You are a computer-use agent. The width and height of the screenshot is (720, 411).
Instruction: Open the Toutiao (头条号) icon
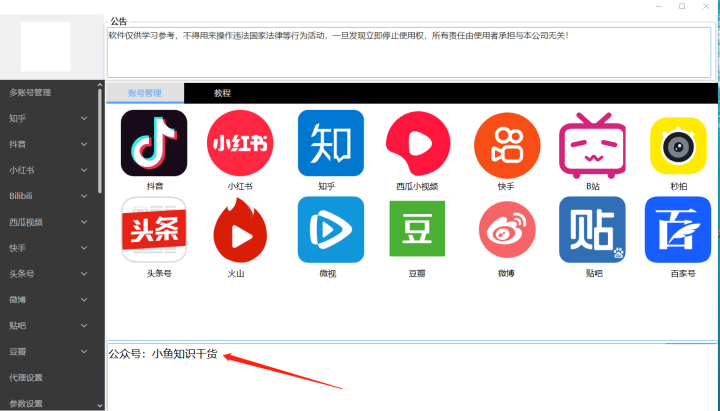pos(154,230)
